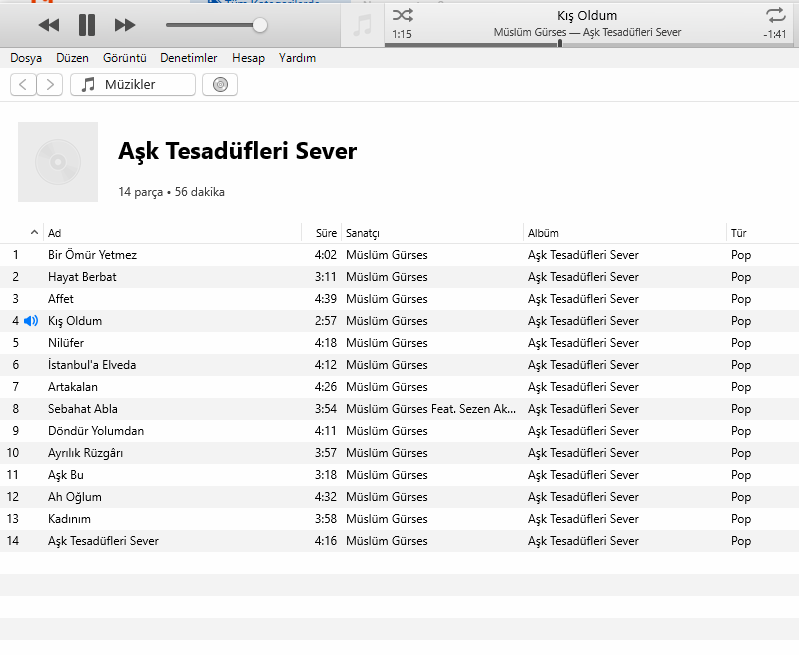
Task: Click the speaker icon beside Kış Oldum
Action: [x=31, y=321]
